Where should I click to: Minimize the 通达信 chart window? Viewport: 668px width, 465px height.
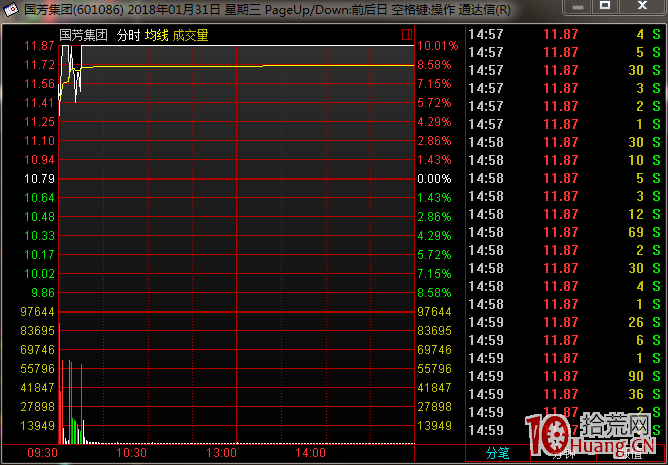tap(577, 7)
